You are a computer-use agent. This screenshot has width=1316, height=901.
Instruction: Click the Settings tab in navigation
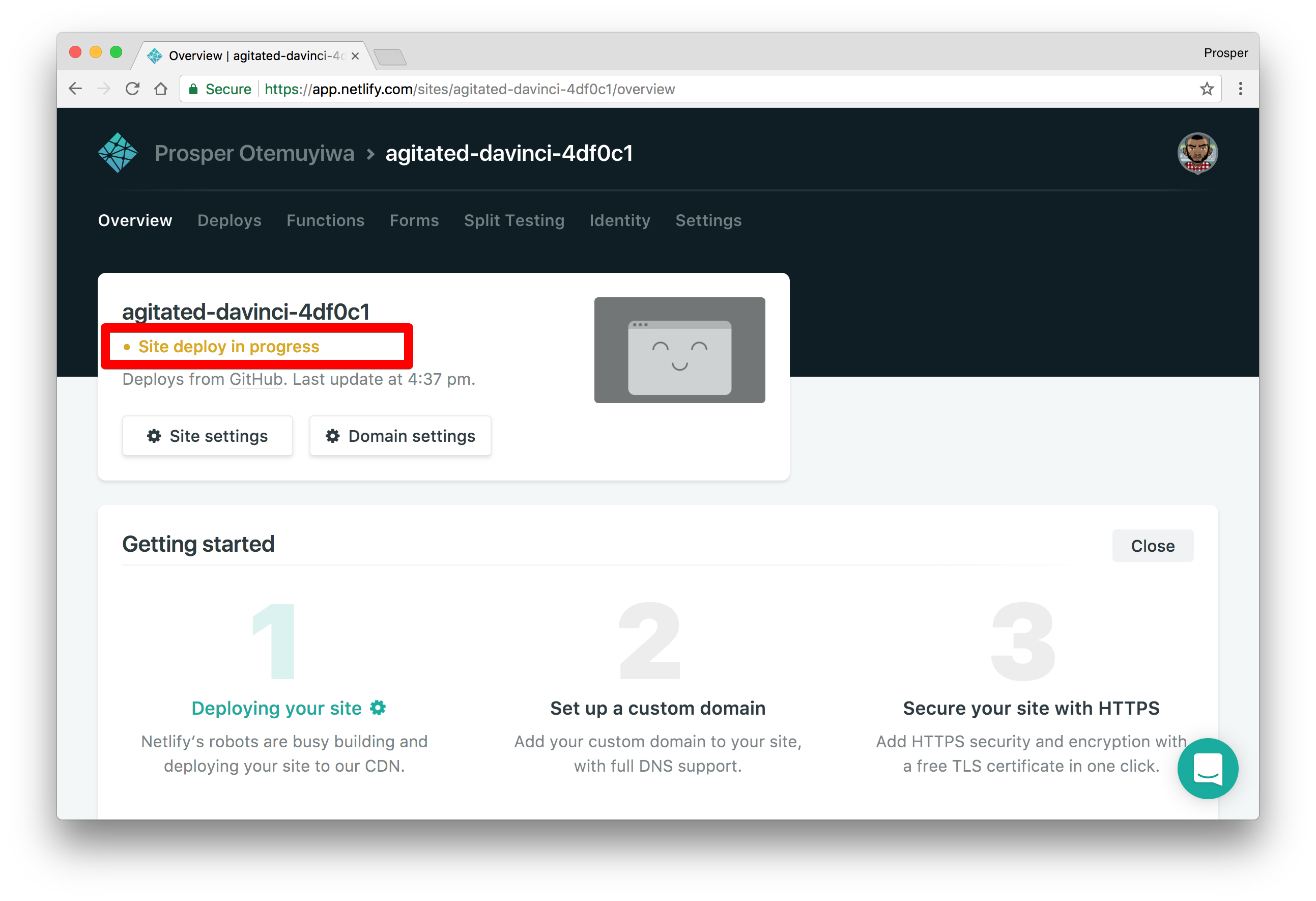point(709,220)
